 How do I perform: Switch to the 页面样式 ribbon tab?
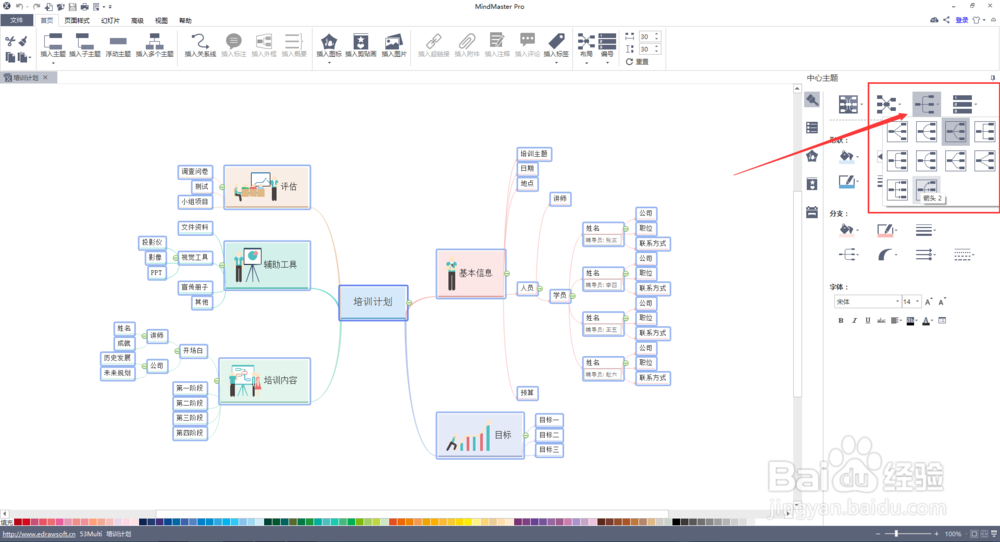tap(77, 20)
